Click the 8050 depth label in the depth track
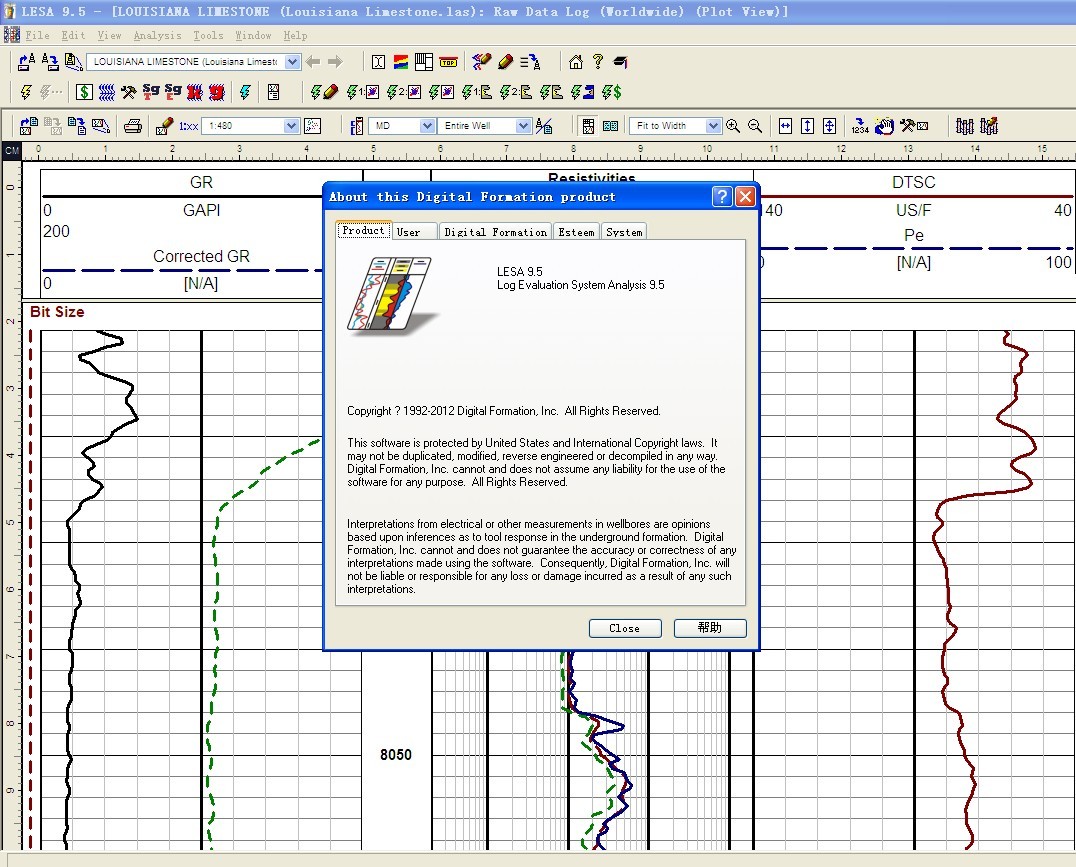The image size is (1076, 867). [x=396, y=754]
